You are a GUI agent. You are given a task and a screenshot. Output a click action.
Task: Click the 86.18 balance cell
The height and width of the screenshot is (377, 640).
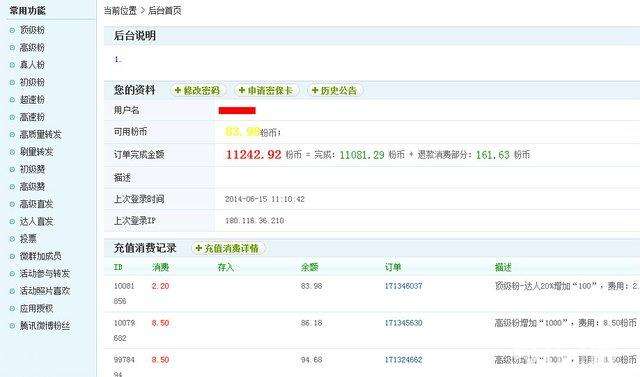point(311,323)
